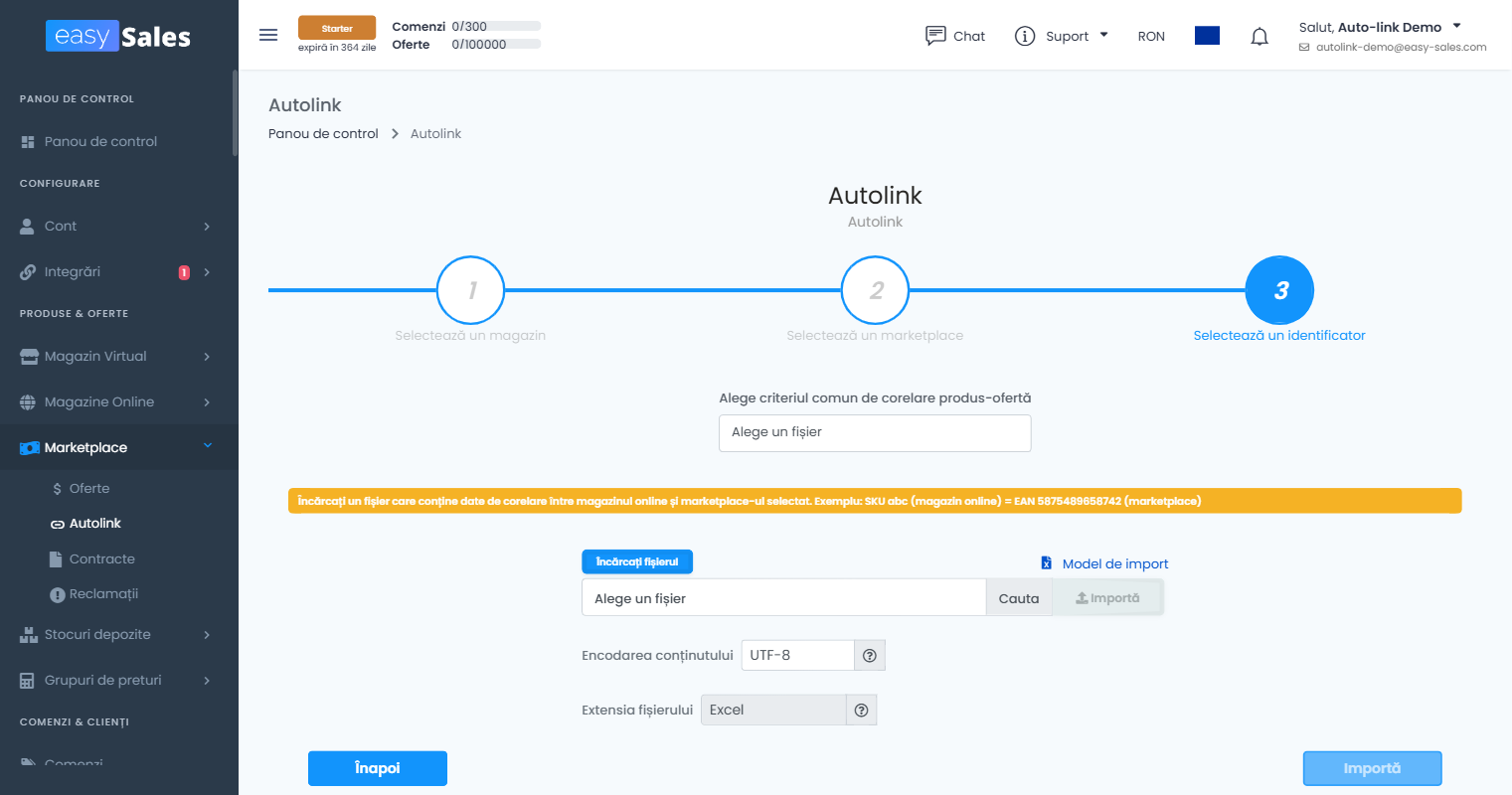Click the Integrări link icon

point(28,272)
